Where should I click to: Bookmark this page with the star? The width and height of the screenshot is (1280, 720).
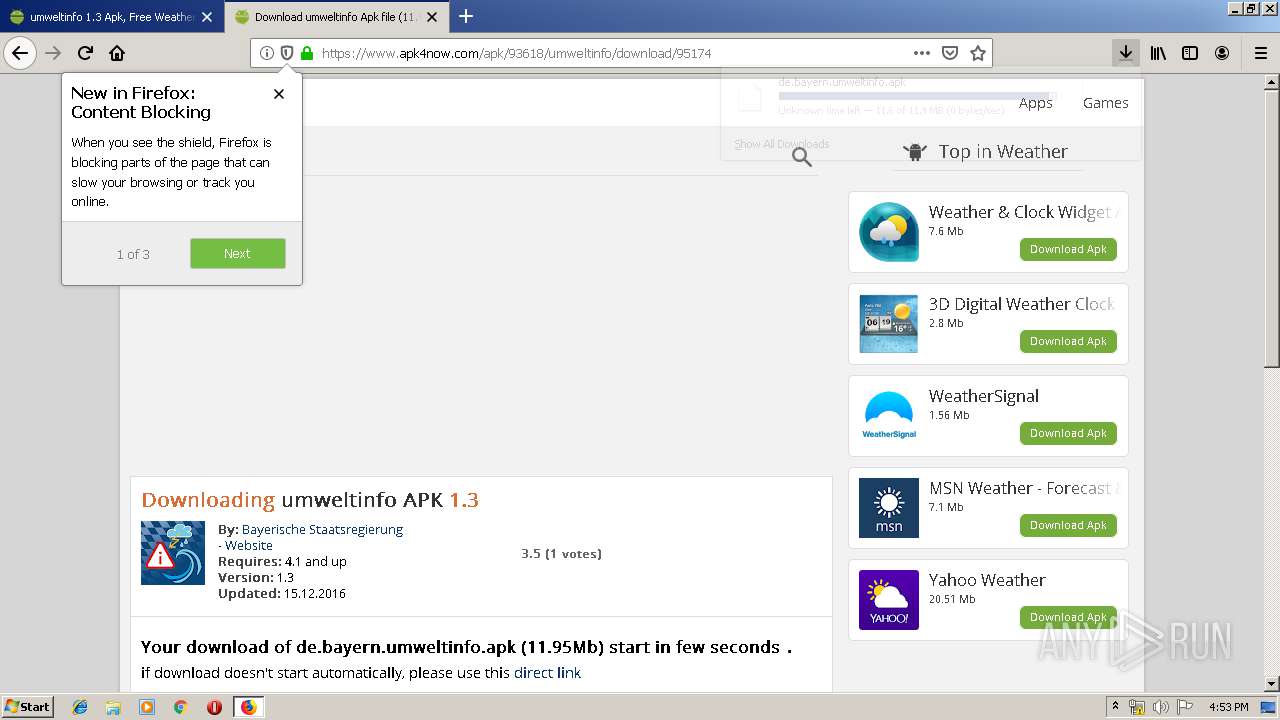click(978, 53)
